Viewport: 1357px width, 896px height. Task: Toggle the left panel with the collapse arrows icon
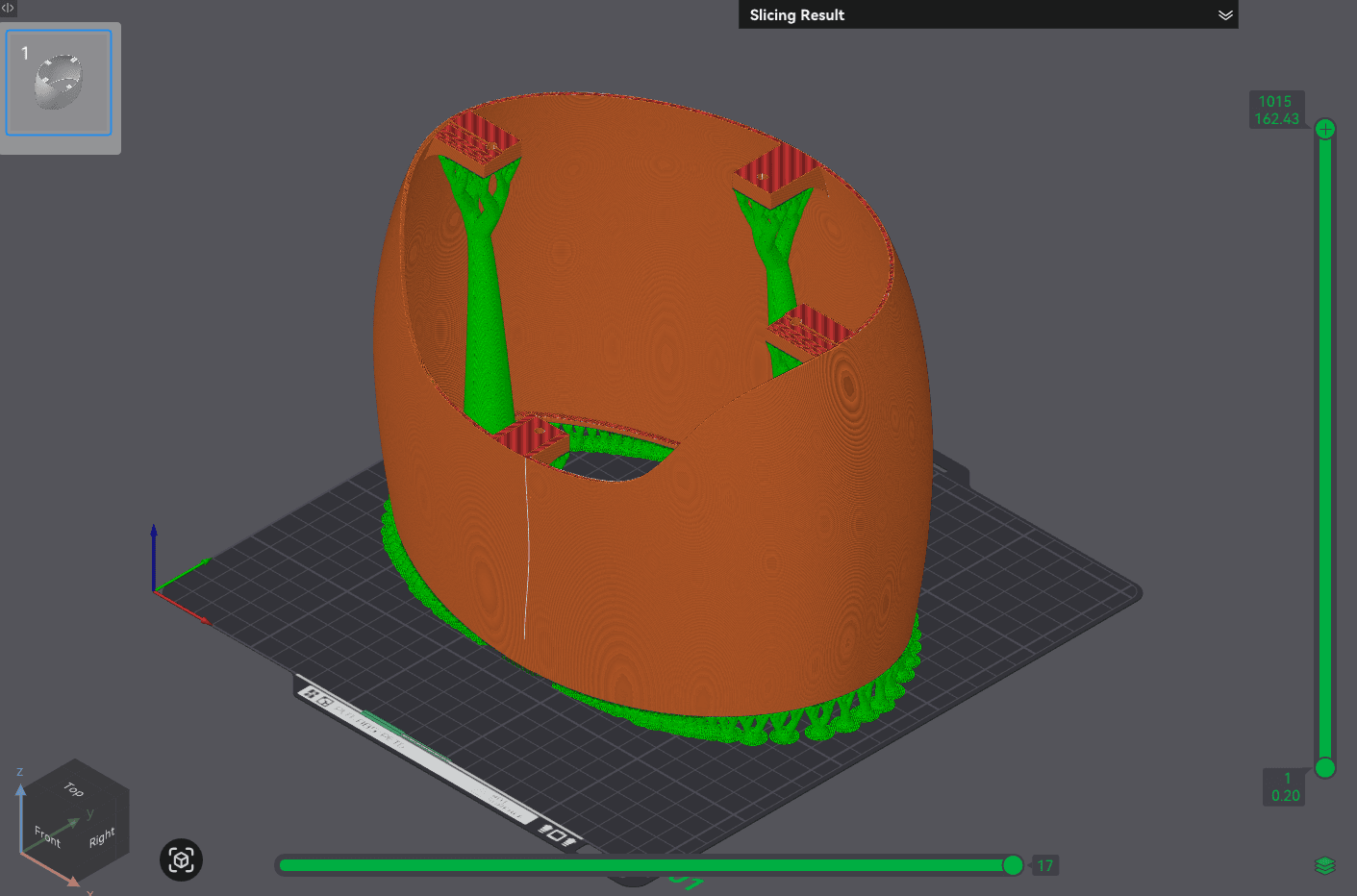8,9
